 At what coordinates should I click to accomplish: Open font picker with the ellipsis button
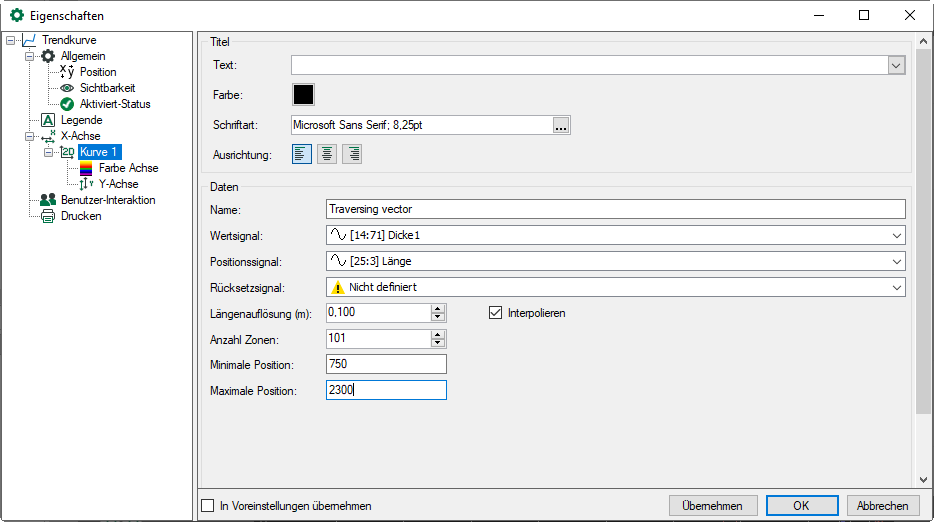tap(561, 125)
